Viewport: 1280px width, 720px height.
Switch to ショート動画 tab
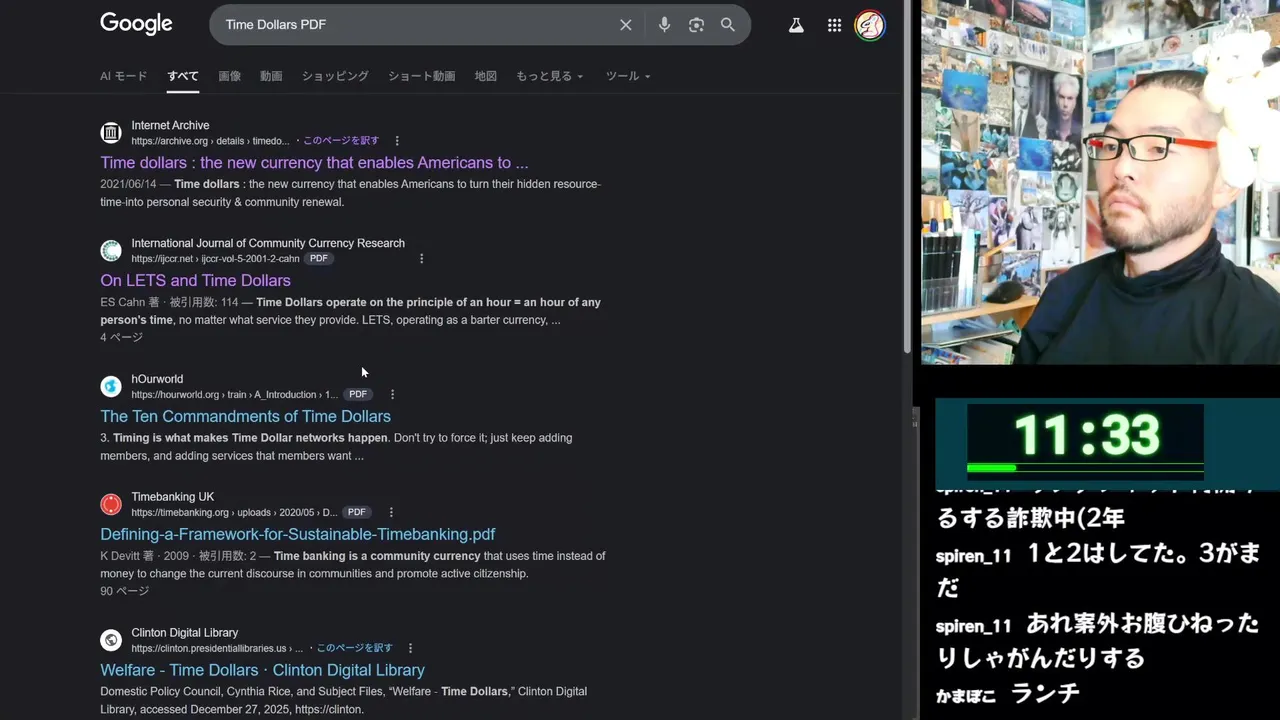[x=421, y=76]
